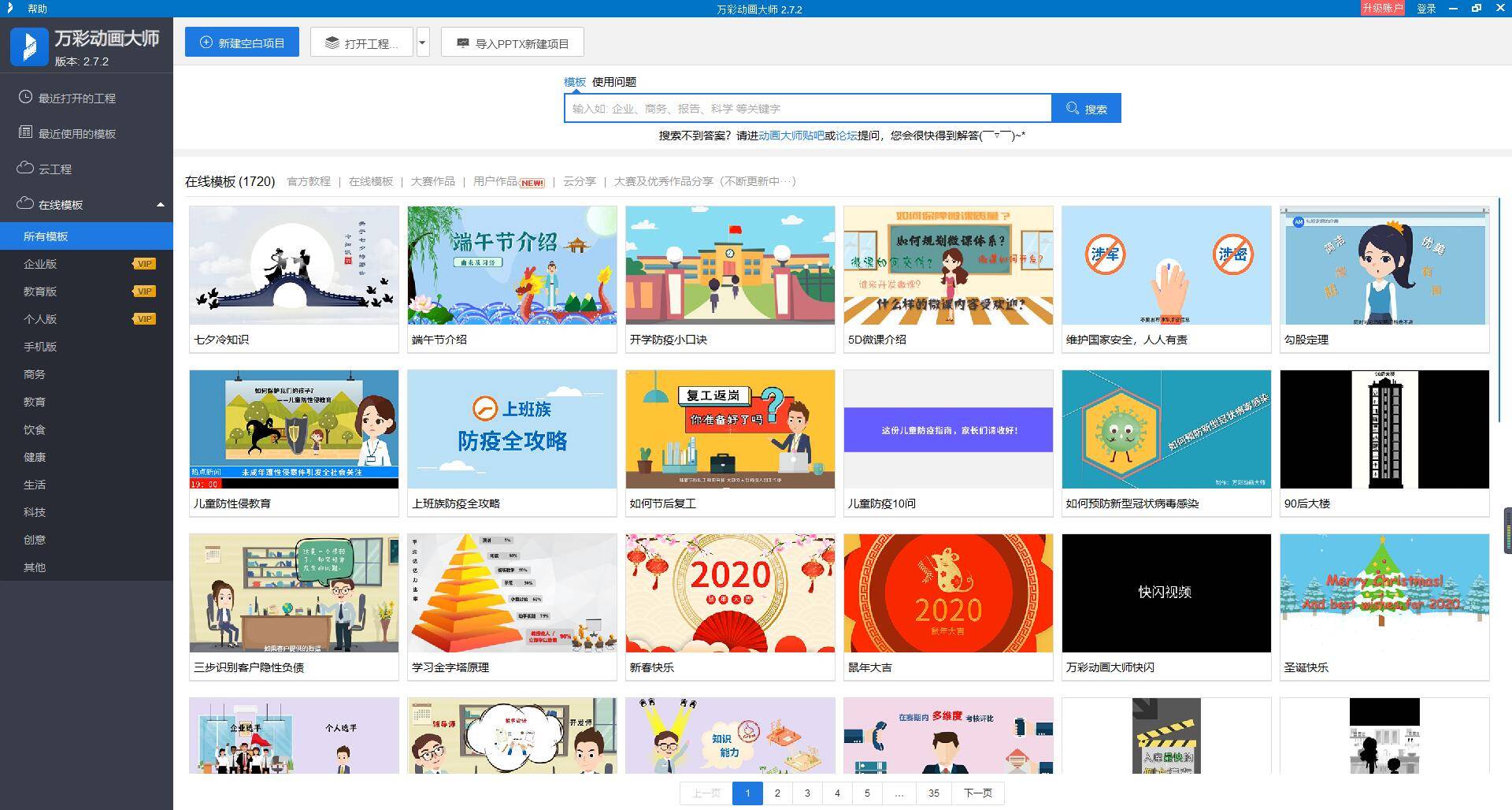1512x810 pixels.
Task: Select the 教育 category
Action: point(35,402)
